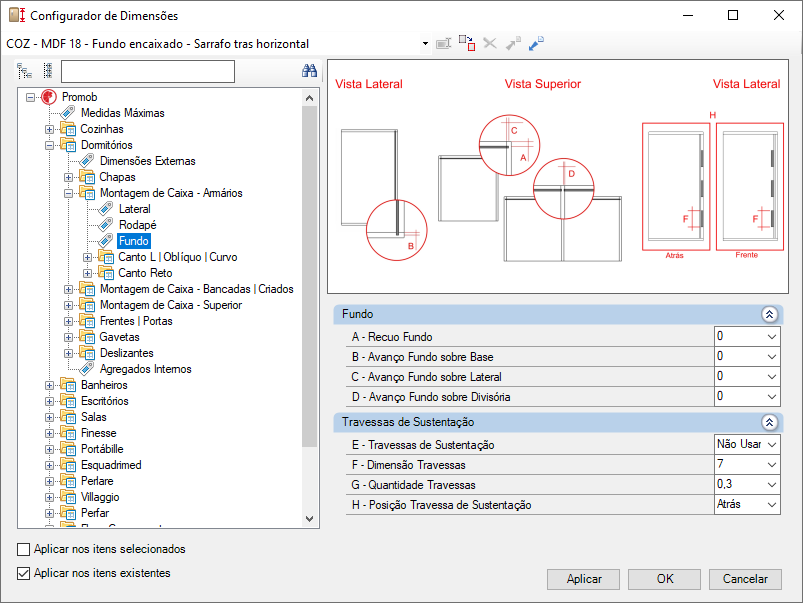Select the Escritórios tree item
The width and height of the screenshot is (803, 603).
coord(104,401)
